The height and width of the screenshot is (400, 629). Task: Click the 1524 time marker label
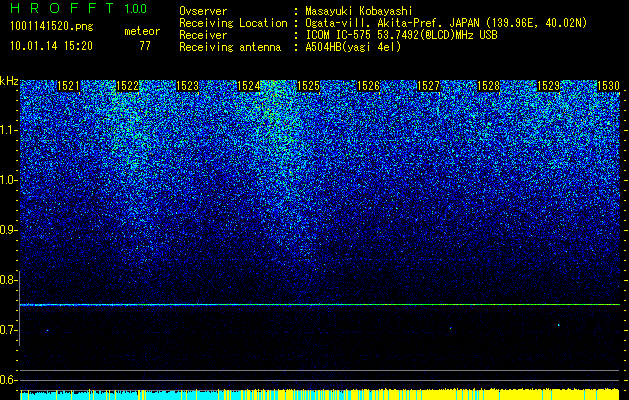click(248, 86)
